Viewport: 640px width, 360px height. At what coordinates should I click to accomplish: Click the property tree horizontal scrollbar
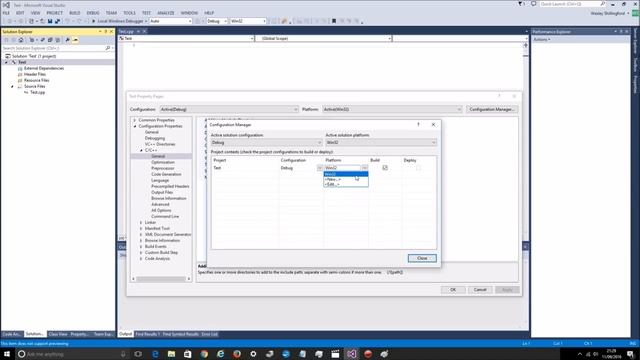click(x=161, y=279)
